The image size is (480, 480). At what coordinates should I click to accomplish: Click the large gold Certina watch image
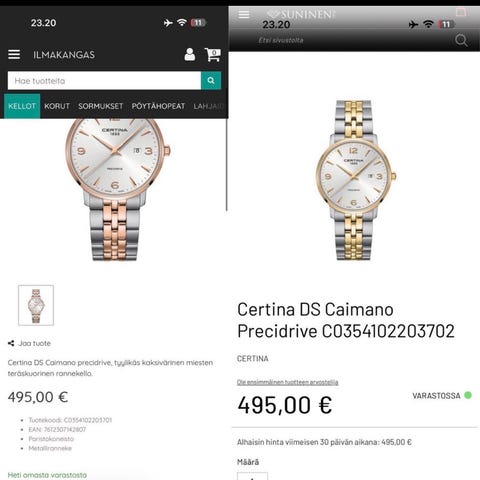[x=356, y=180]
